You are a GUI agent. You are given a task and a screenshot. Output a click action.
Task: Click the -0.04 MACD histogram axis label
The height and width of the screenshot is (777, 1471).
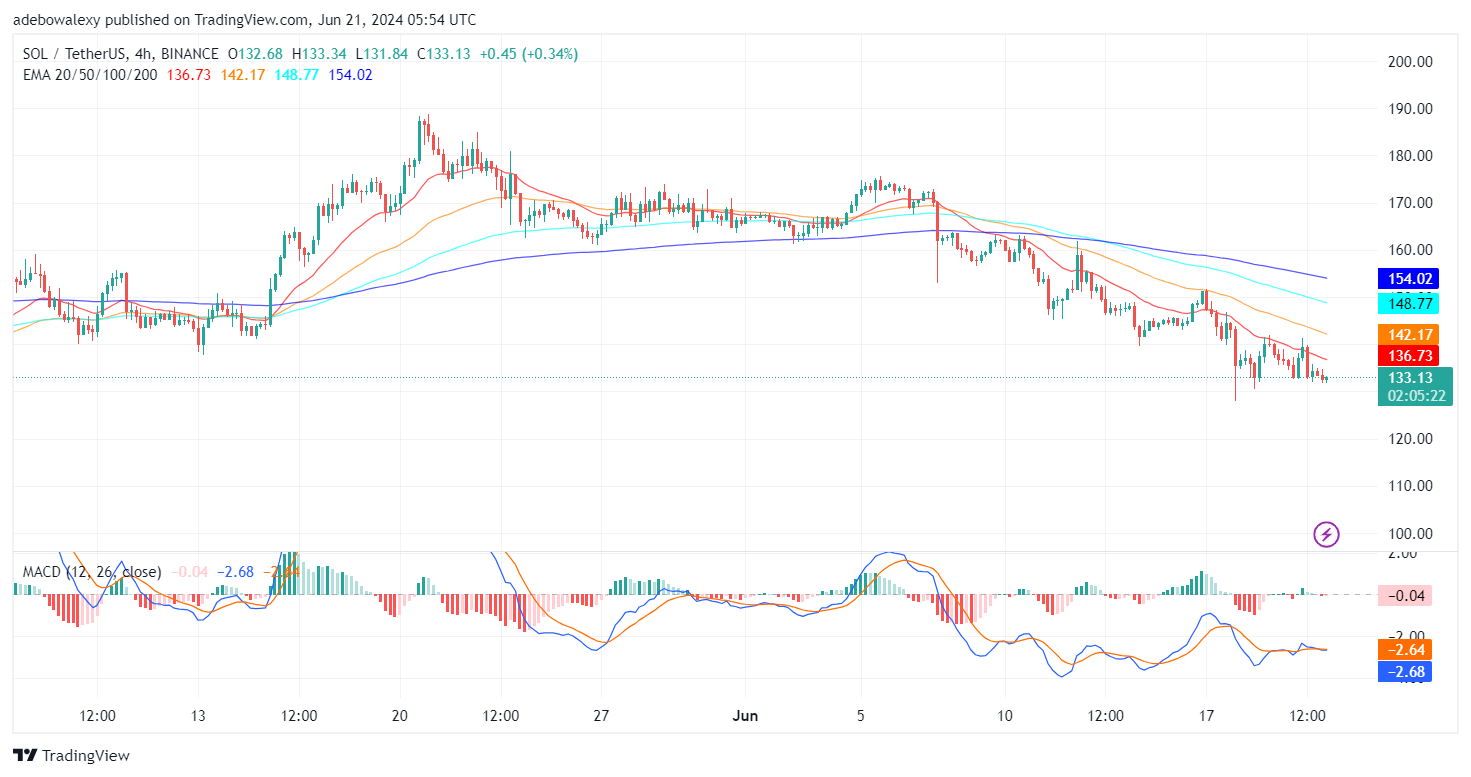click(1404, 596)
